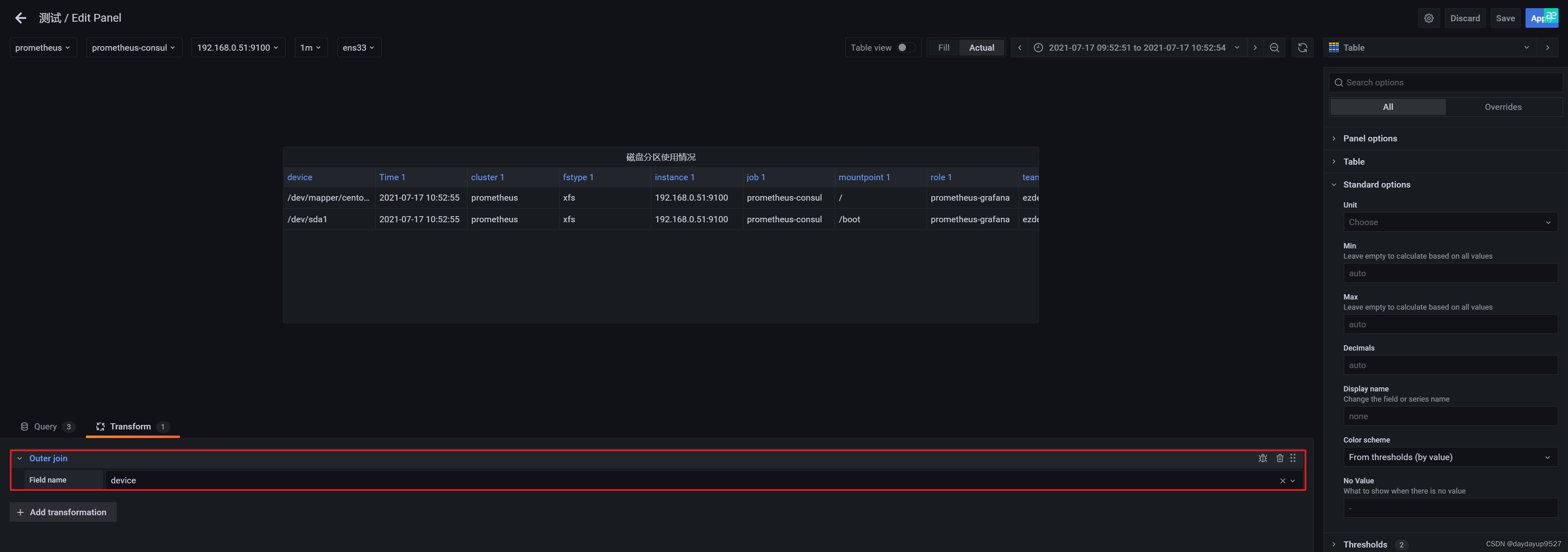
Task: Open the Unit Choose dropdown
Action: click(x=1449, y=222)
